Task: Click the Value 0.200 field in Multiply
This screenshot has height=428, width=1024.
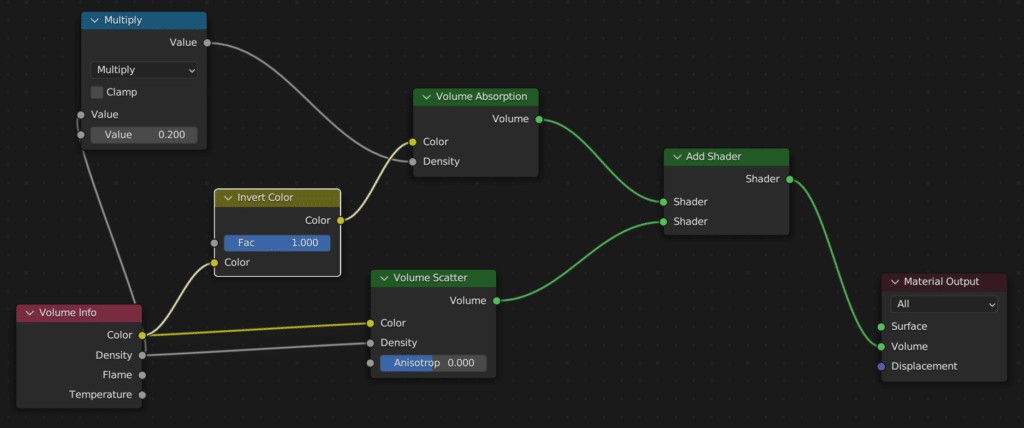Action: pos(144,135)
